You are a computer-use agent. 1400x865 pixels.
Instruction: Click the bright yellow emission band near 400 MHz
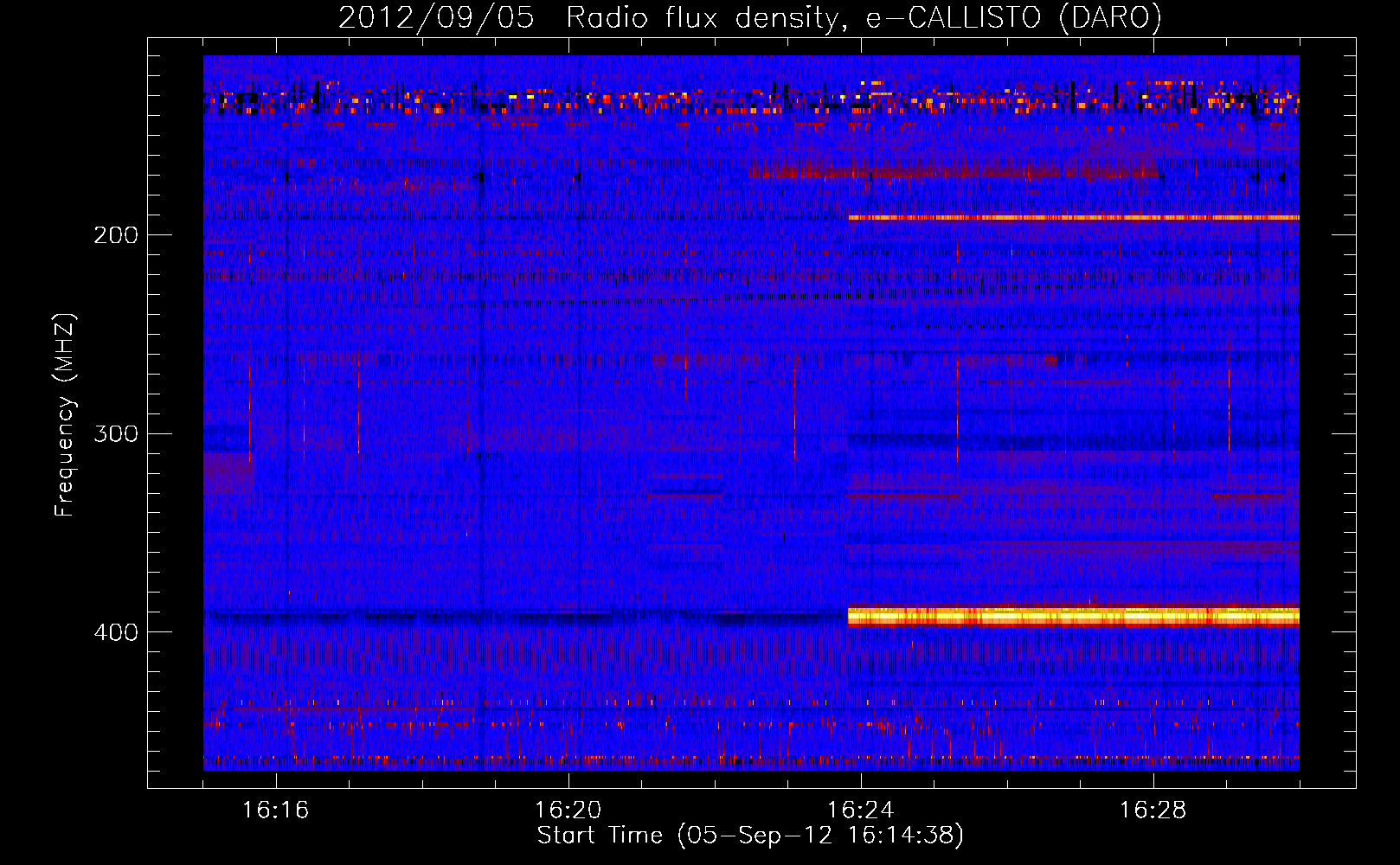[x=1073, y=616]
